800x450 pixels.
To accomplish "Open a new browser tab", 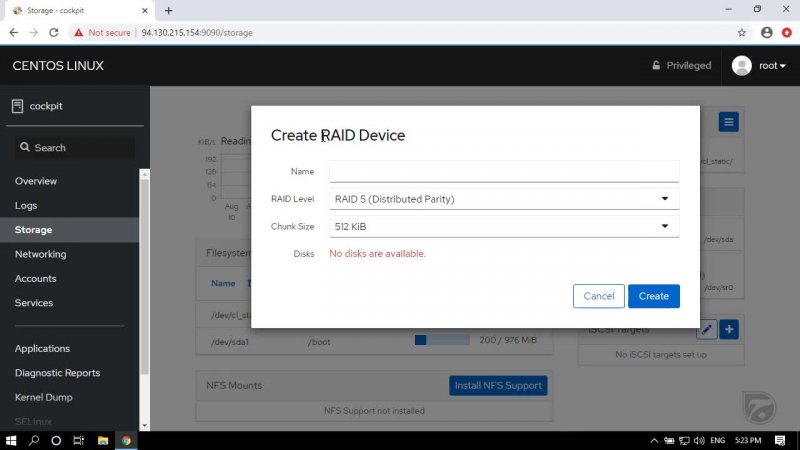I will click(168, 10).
